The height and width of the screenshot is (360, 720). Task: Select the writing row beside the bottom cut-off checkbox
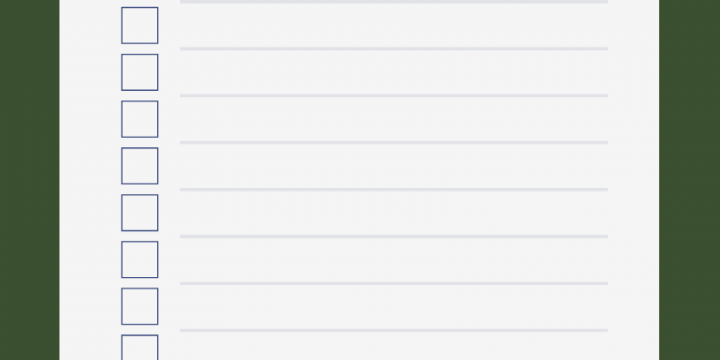394,346
